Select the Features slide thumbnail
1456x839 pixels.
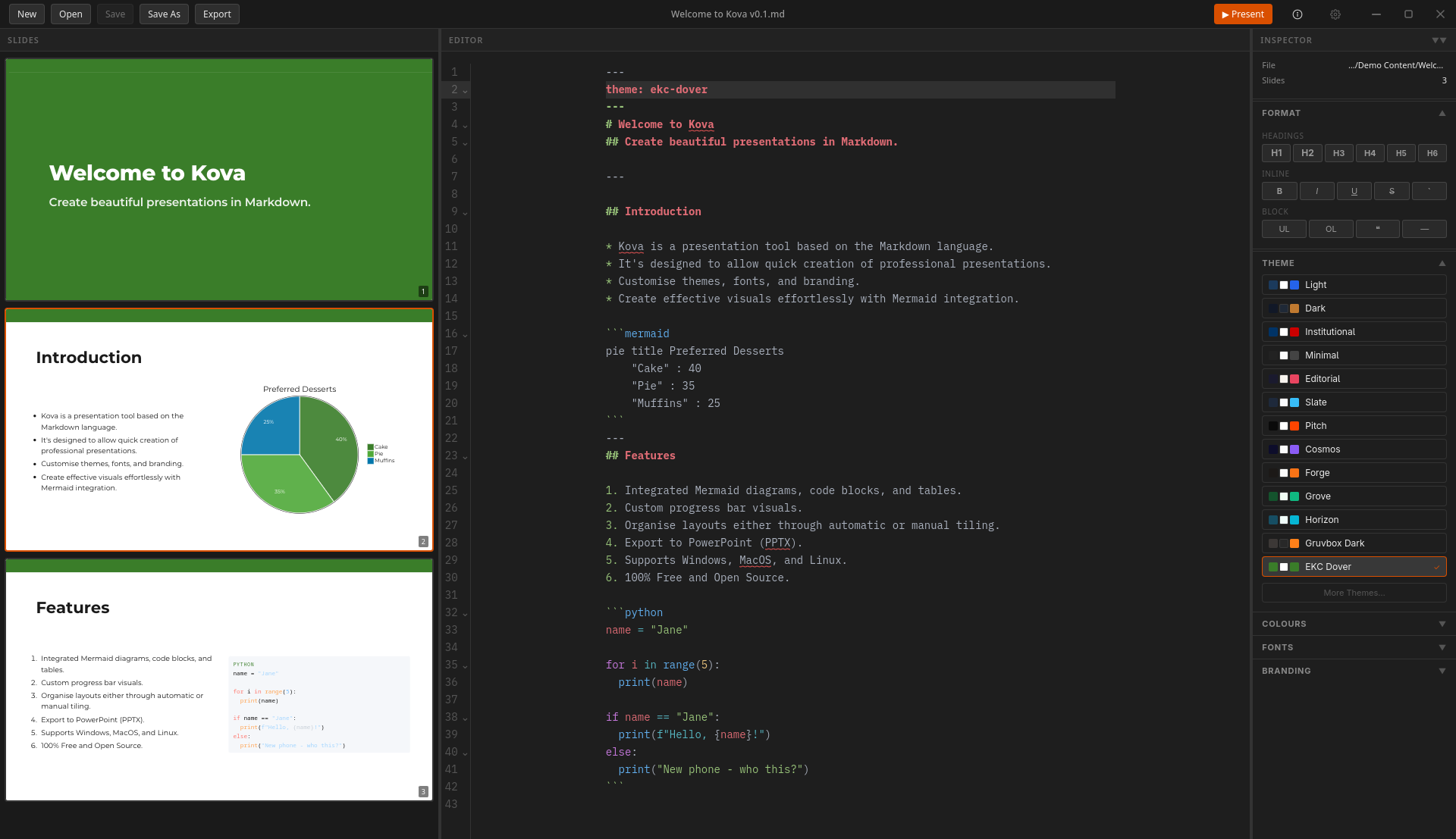[219, 680]
